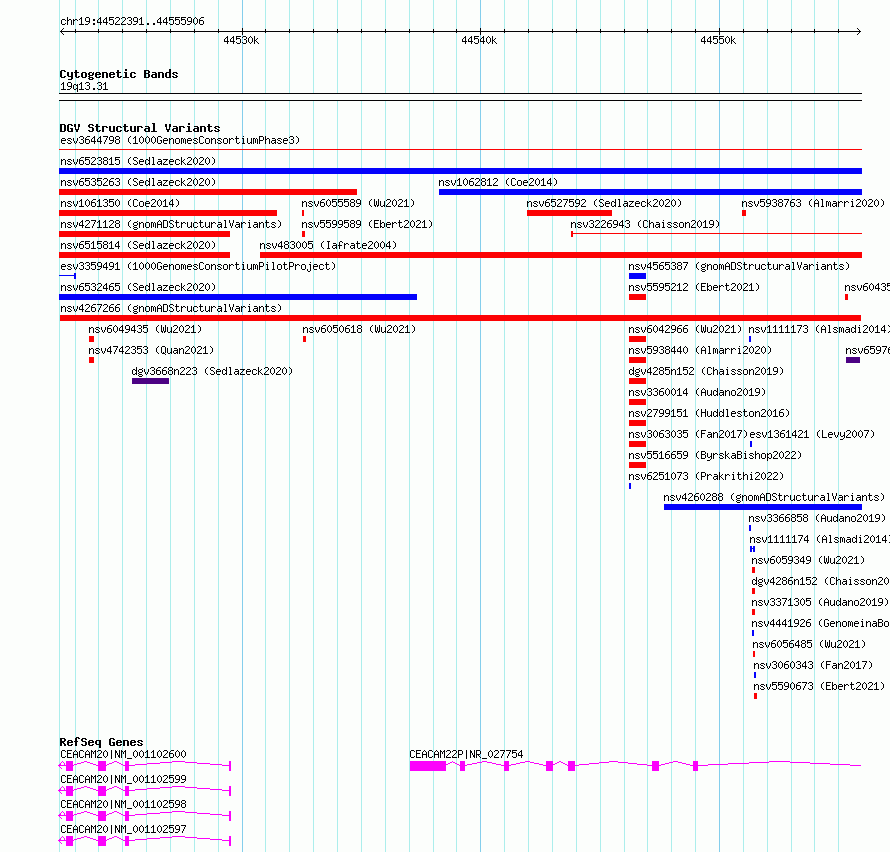Open the dgv4286n152 Chaisson variant label
The image size is (890, 852).
(820, 581)
